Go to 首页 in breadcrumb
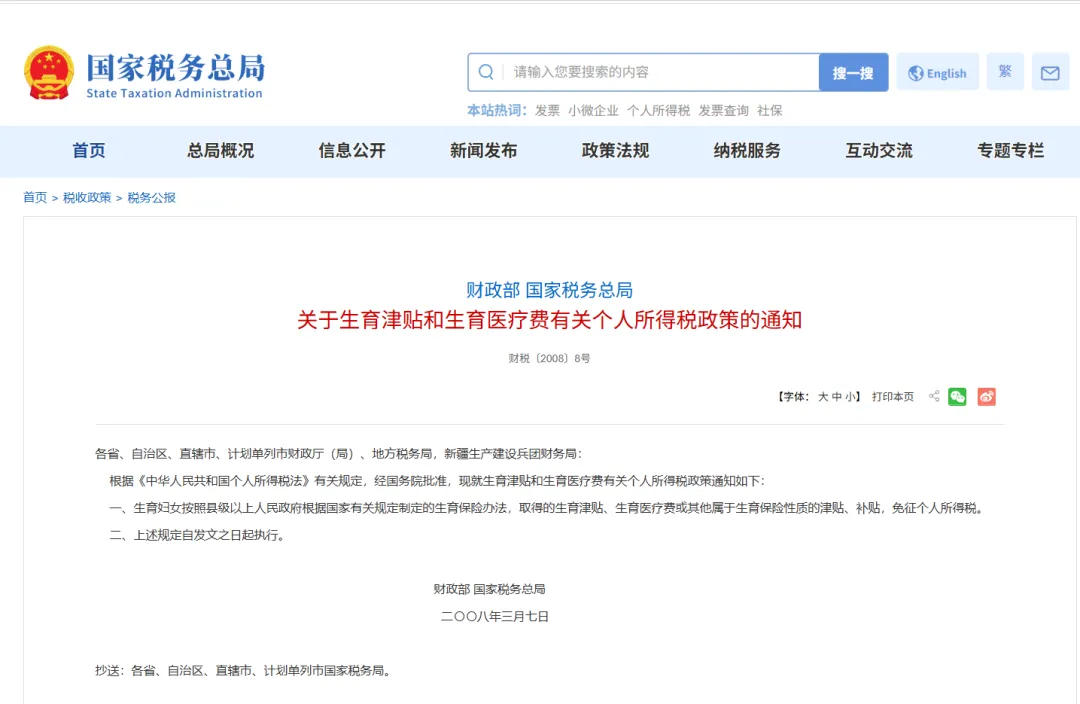Image resolution: width=1080 pixels, height=704 pixels. (35, 198)
